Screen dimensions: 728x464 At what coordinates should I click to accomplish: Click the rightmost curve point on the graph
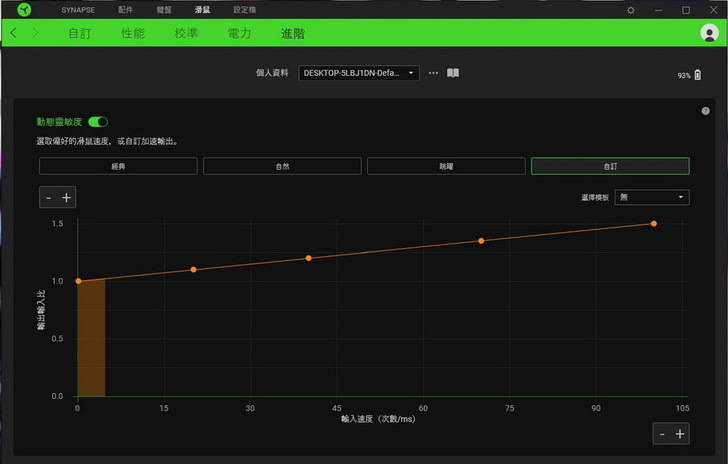[654, 224]
